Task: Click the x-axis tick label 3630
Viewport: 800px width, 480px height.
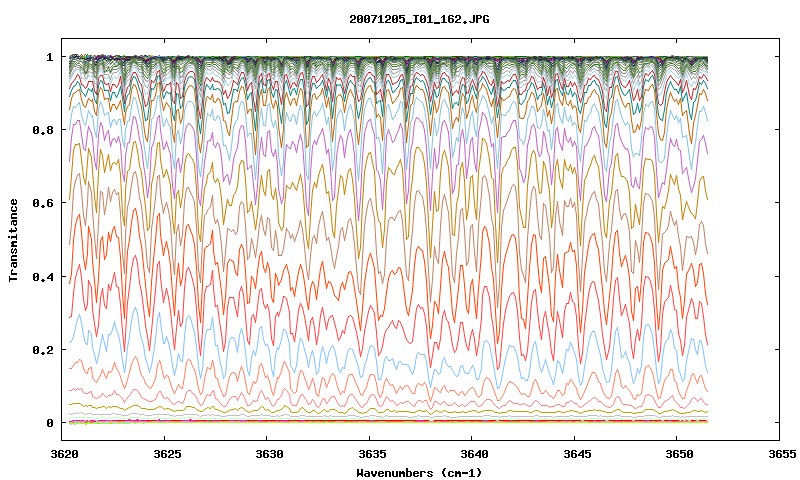Action: 269,454
